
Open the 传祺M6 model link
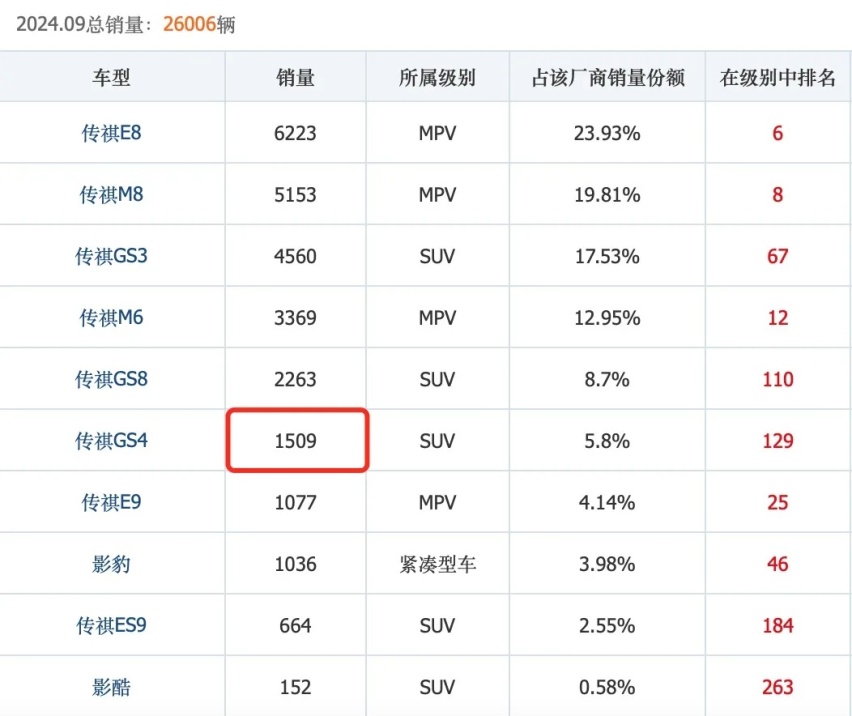click(x=111, y=317)
